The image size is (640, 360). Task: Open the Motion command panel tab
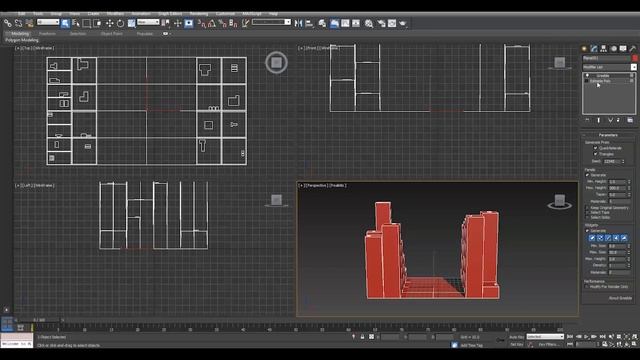(x=613, y=49)
